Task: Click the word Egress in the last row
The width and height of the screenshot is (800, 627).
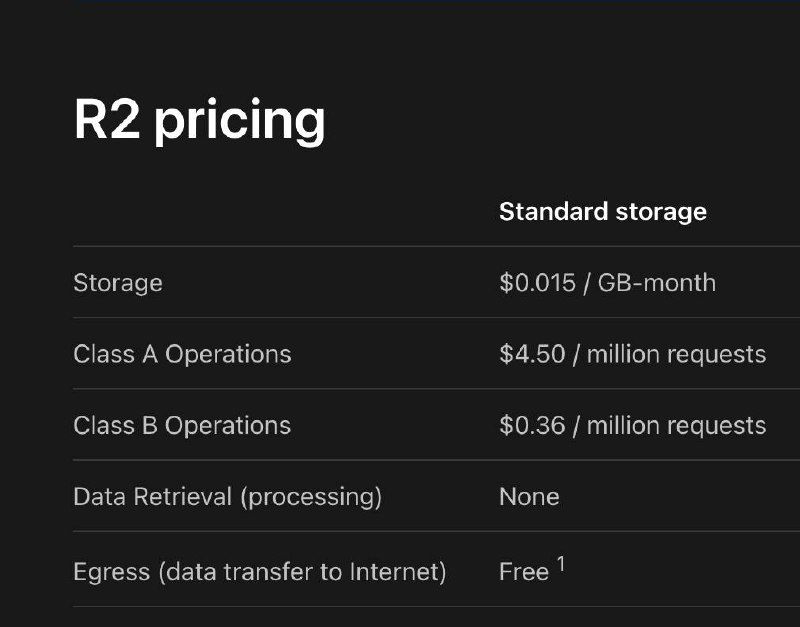Action: pos(108,572)
